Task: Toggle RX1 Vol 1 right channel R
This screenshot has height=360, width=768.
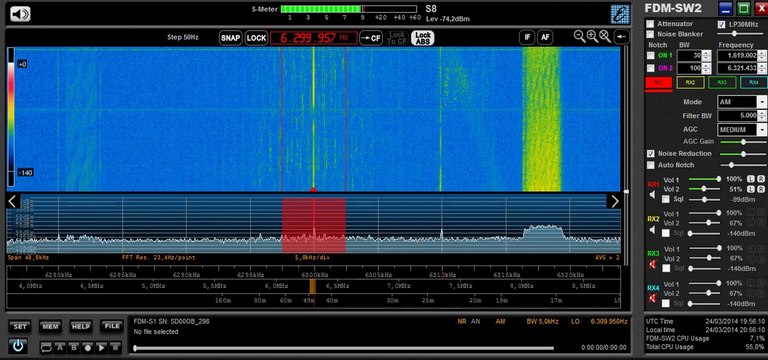Action: pyautogui.click(x=761, y=179)
